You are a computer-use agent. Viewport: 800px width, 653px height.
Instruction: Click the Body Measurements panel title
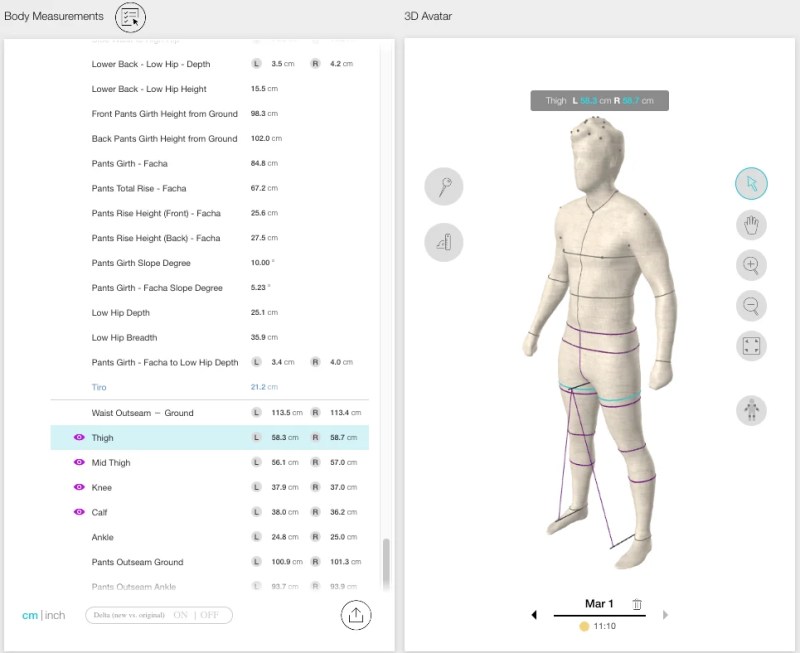[54, 16]
